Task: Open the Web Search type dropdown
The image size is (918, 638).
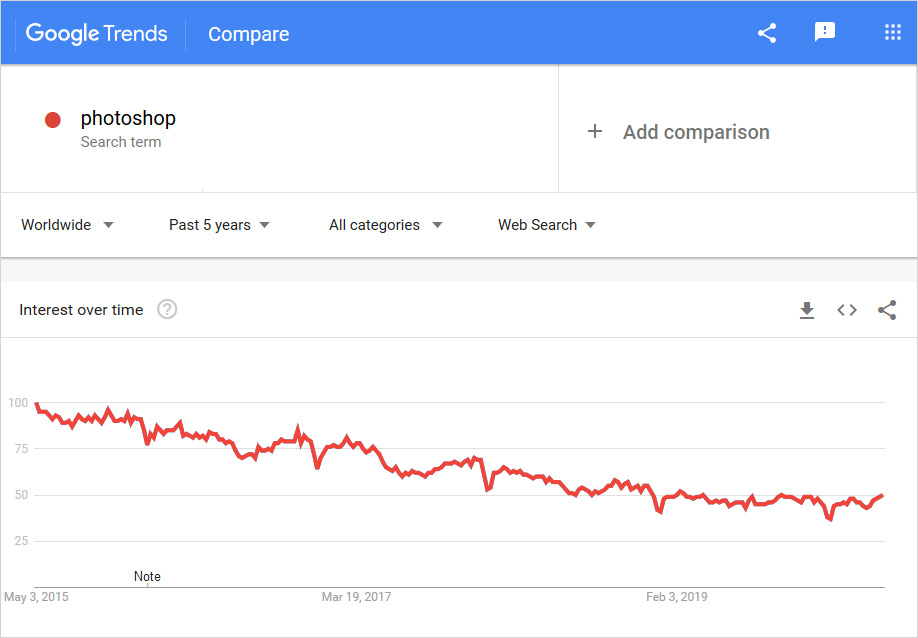Action: [546, 225]
